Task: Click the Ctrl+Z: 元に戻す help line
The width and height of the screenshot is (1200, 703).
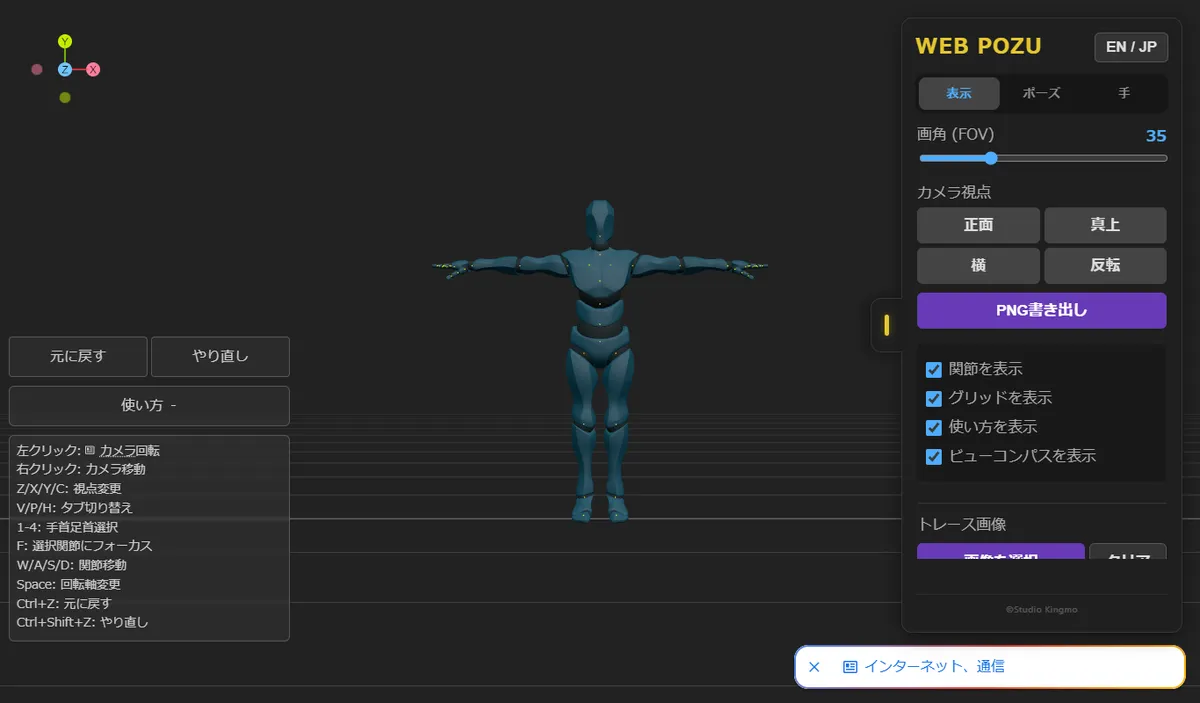Action: click(x=64, y=603)
